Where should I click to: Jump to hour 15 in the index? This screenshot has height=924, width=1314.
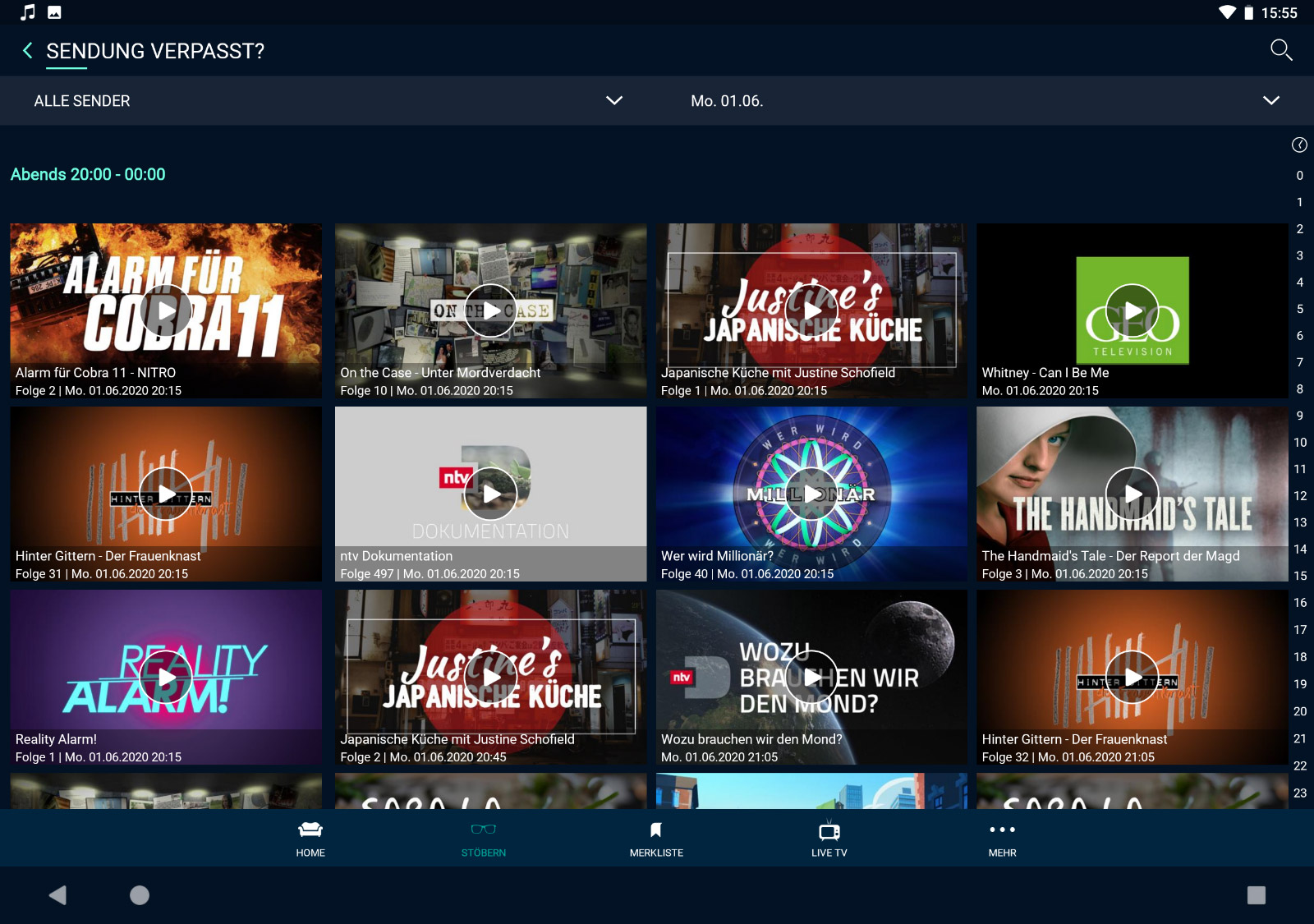click(1300, 576)
